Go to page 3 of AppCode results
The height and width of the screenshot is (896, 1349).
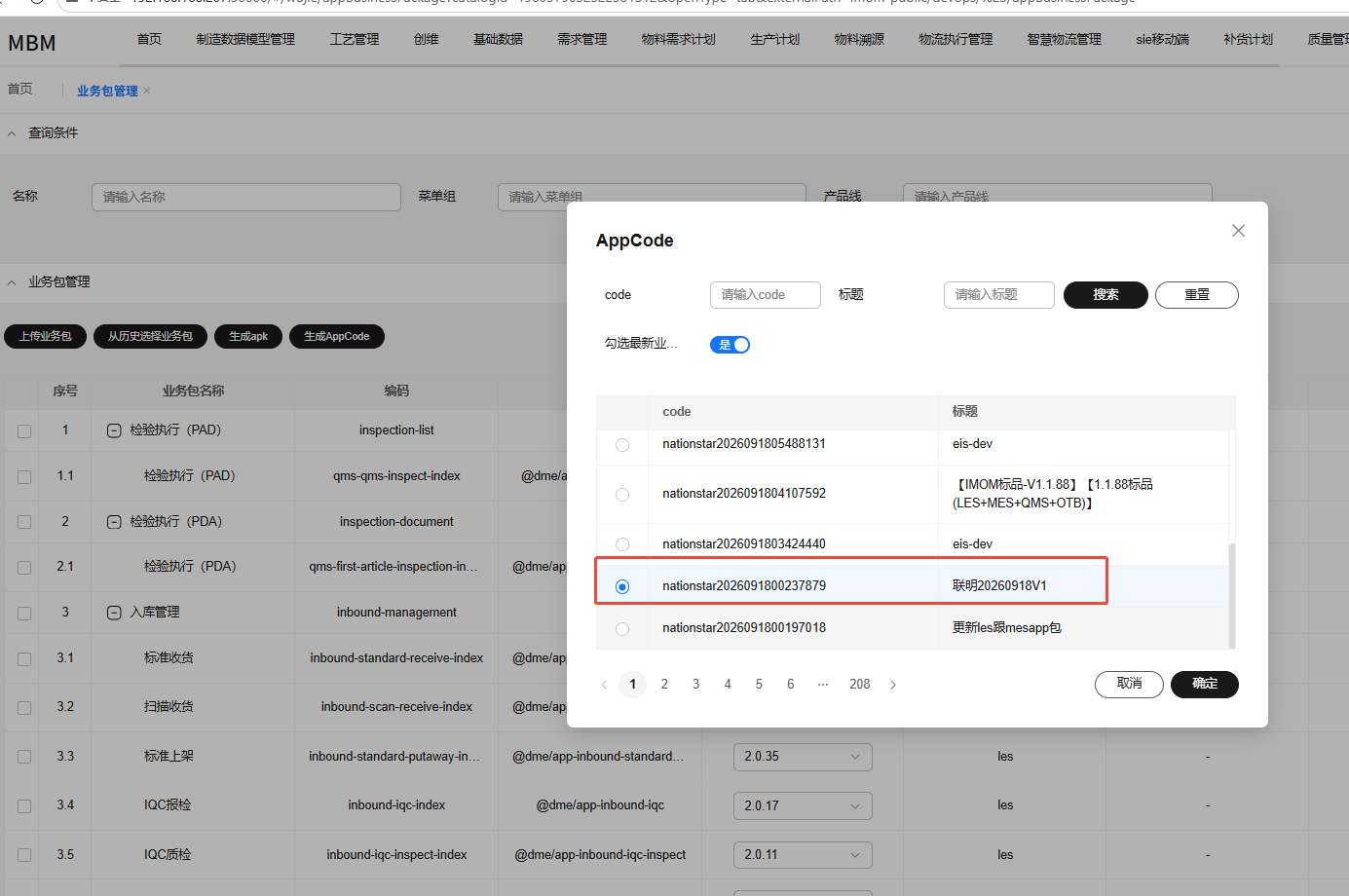point(696,685)
